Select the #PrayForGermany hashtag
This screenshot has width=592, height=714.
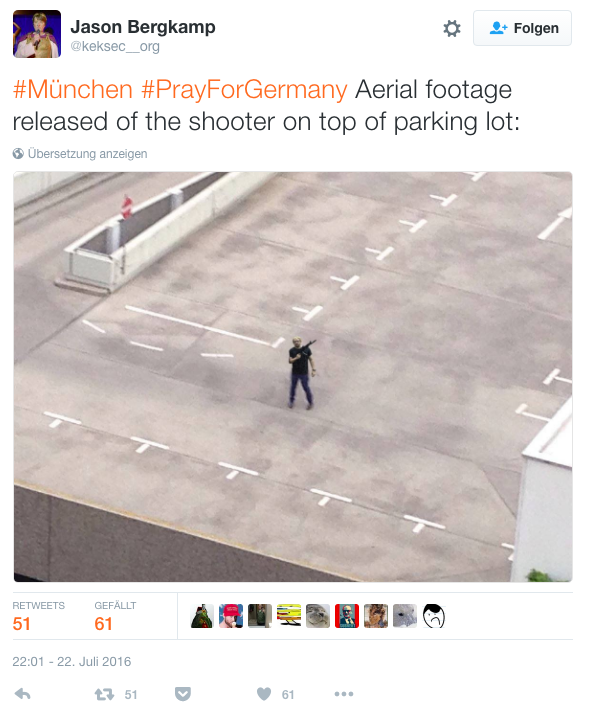pos(244,90)
